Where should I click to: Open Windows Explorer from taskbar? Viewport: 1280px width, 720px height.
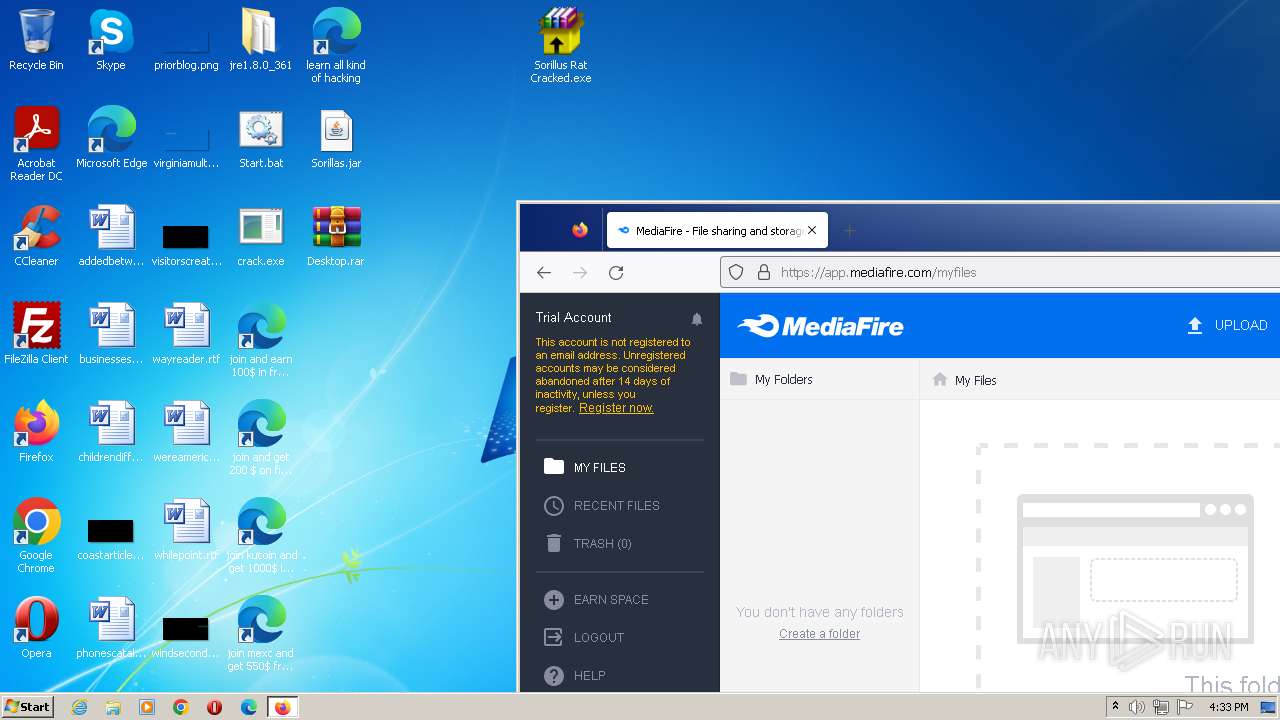113,707
